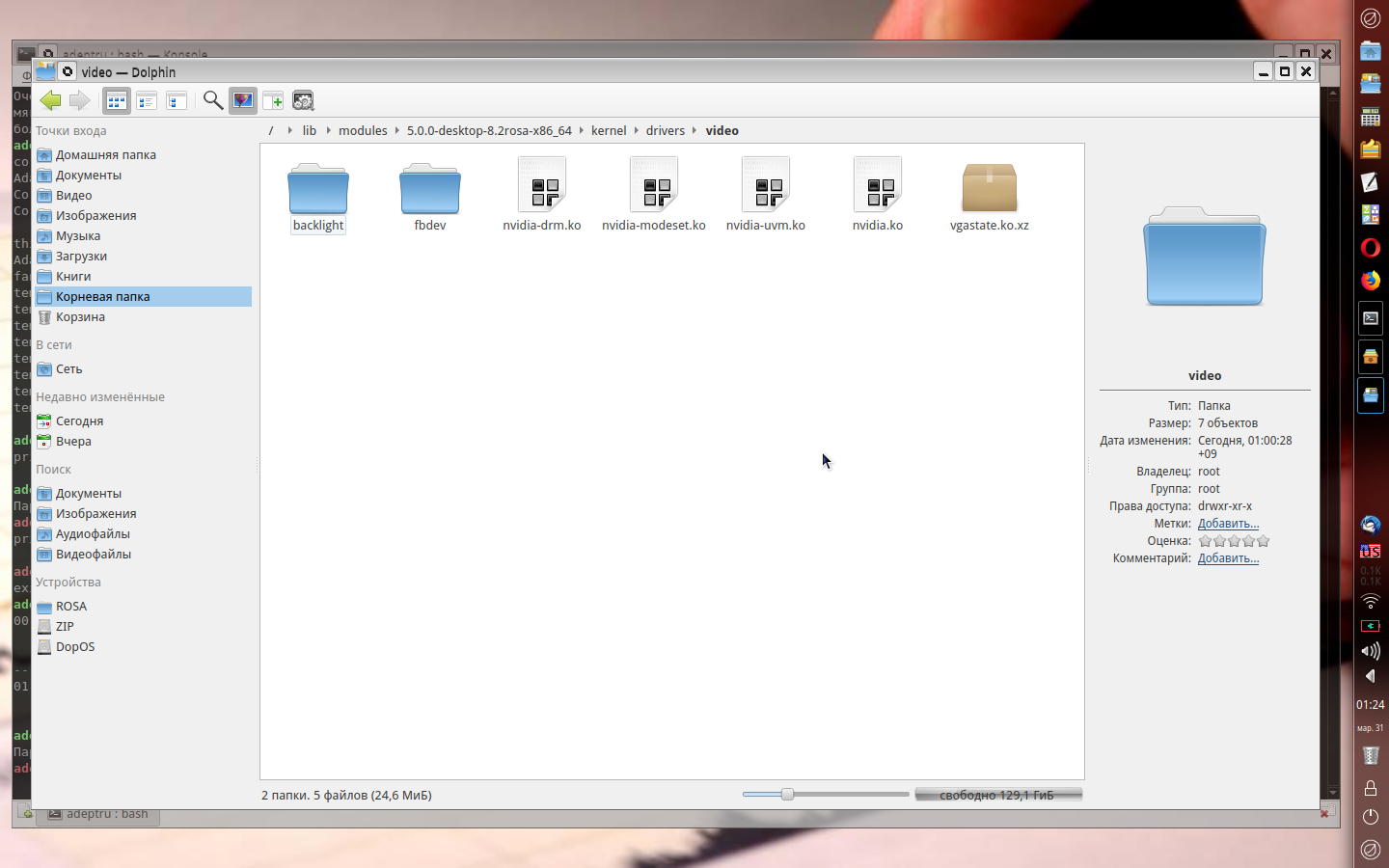1389x868 pixels.
Task: Click Добавить link next to Комментарий
Action: [x=1228, y=558]
